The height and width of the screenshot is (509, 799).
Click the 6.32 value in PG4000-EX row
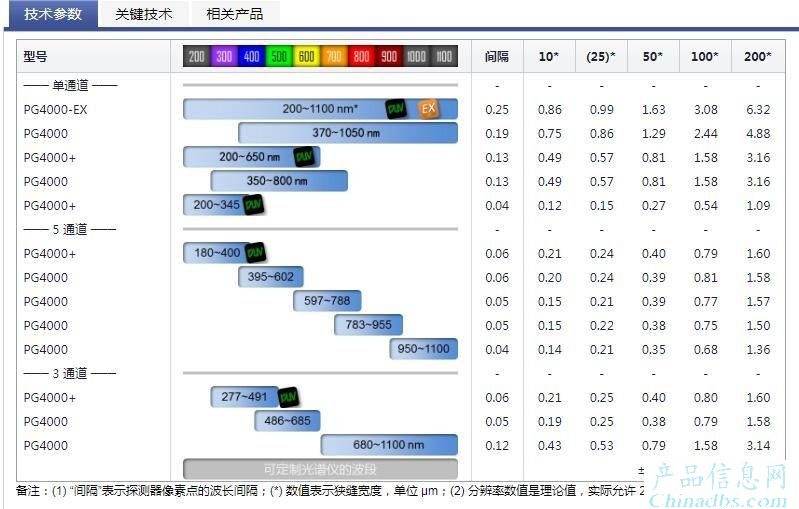pos(758,110)
